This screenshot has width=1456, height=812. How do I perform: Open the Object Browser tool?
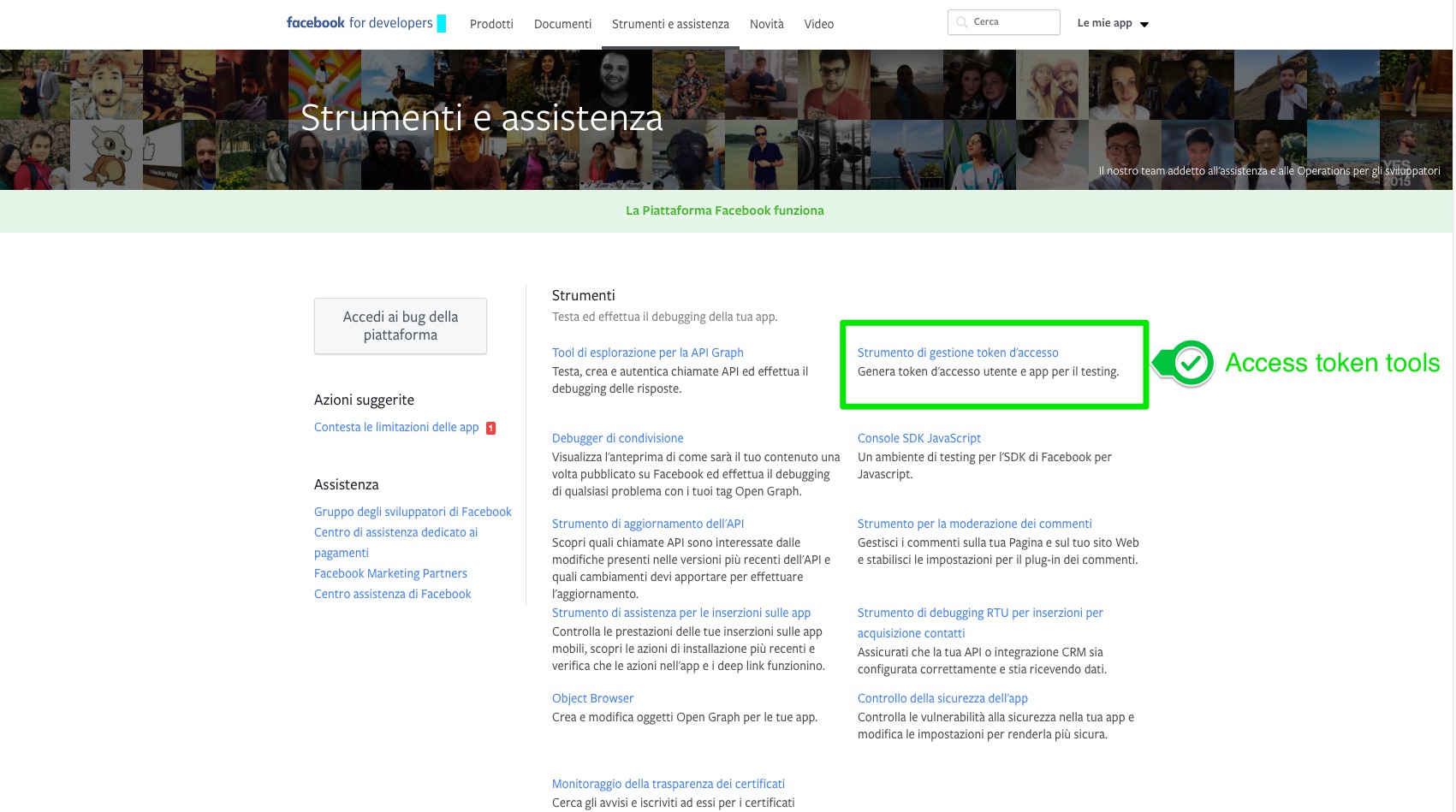[592, 698]
